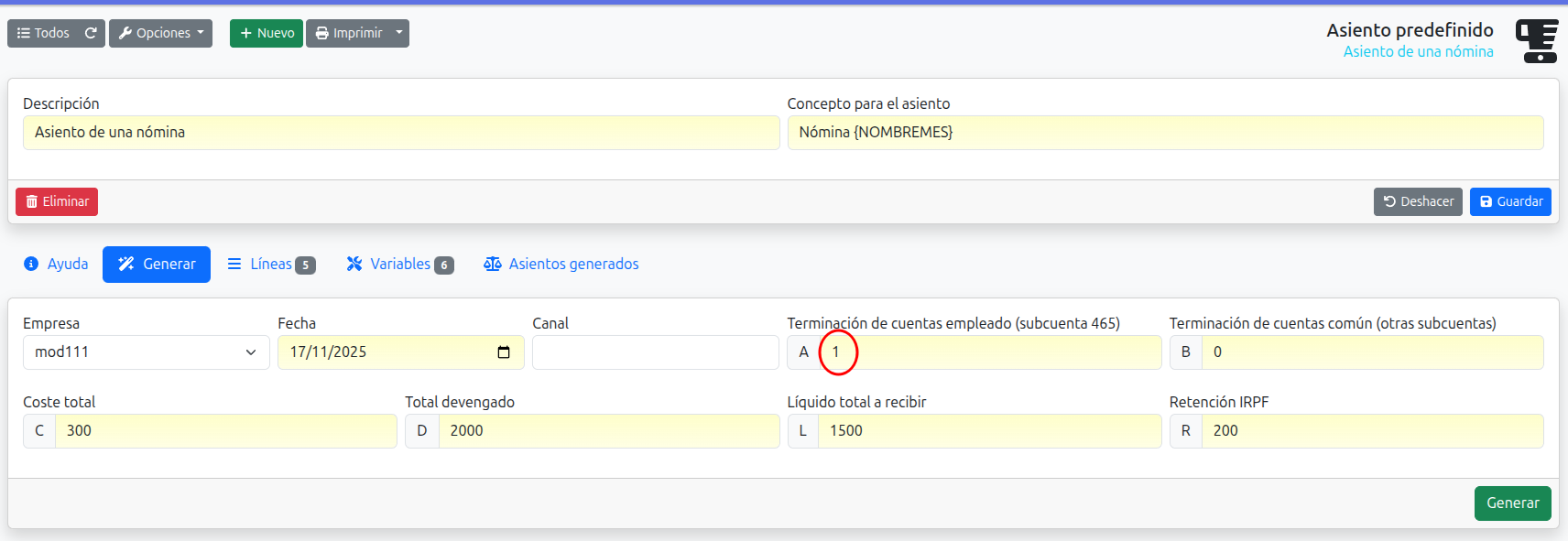The width and height of the screenshot is (1568, 541).
Task: Click the Fecha date field
Action: [x=401, y=352]
